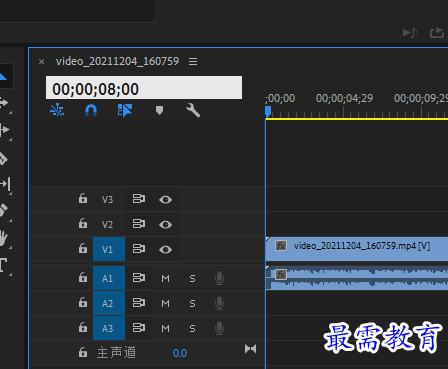Hide track V2 output with eye icon
Image resolution: width=448 pixels, height=369 pixels.
click(x=165, y=224)
